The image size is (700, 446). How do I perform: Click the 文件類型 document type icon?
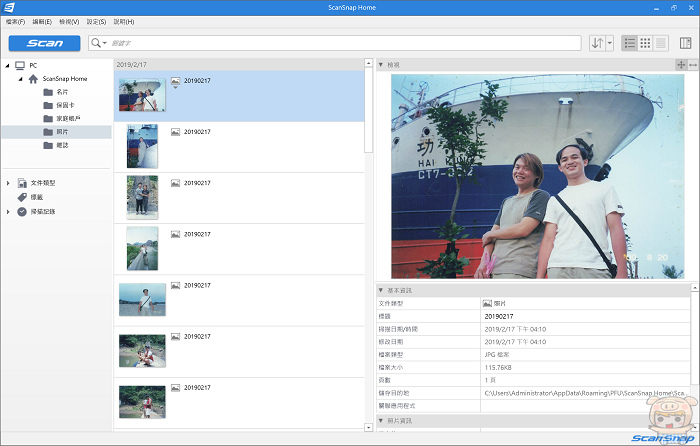pyautogui.click(x=22, y=183)
